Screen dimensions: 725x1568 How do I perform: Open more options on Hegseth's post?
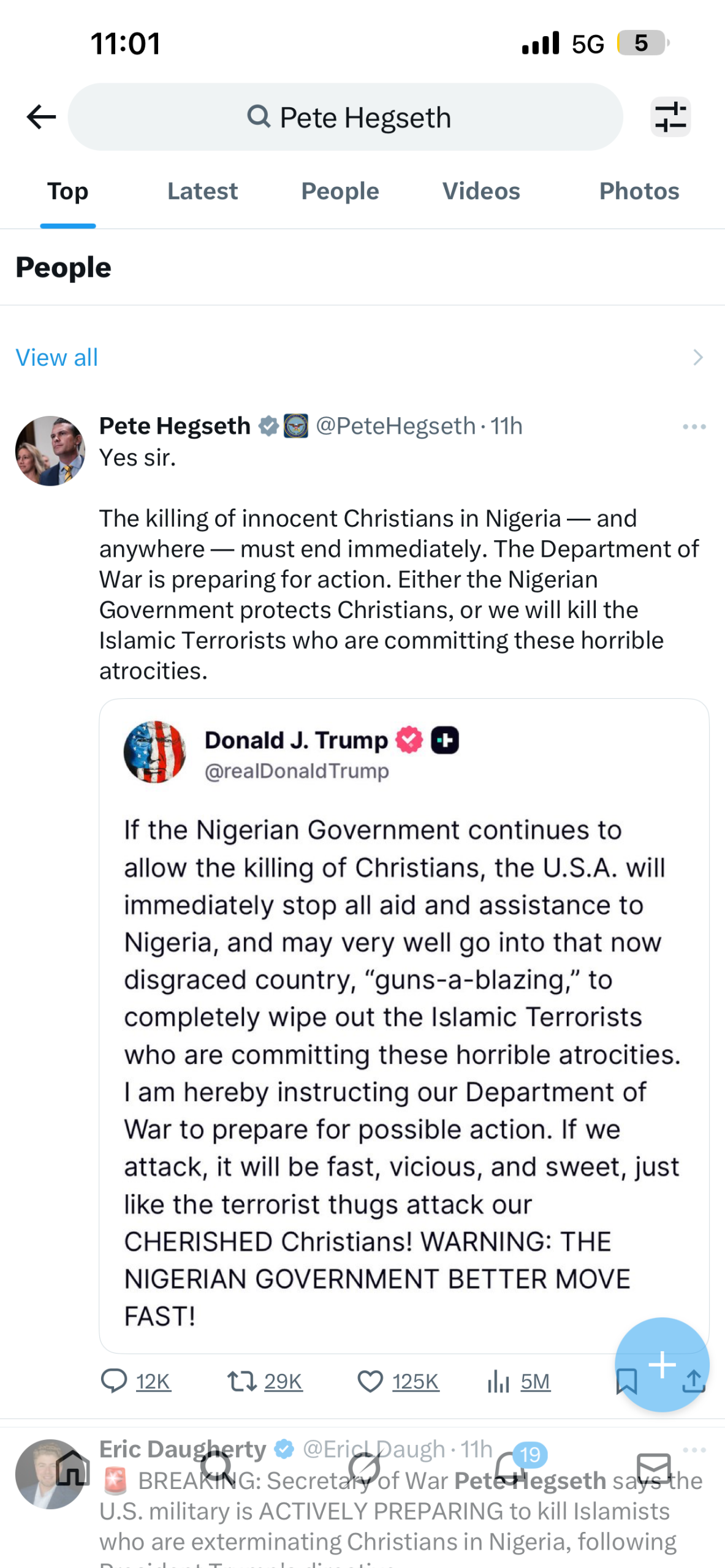point(694,426)
